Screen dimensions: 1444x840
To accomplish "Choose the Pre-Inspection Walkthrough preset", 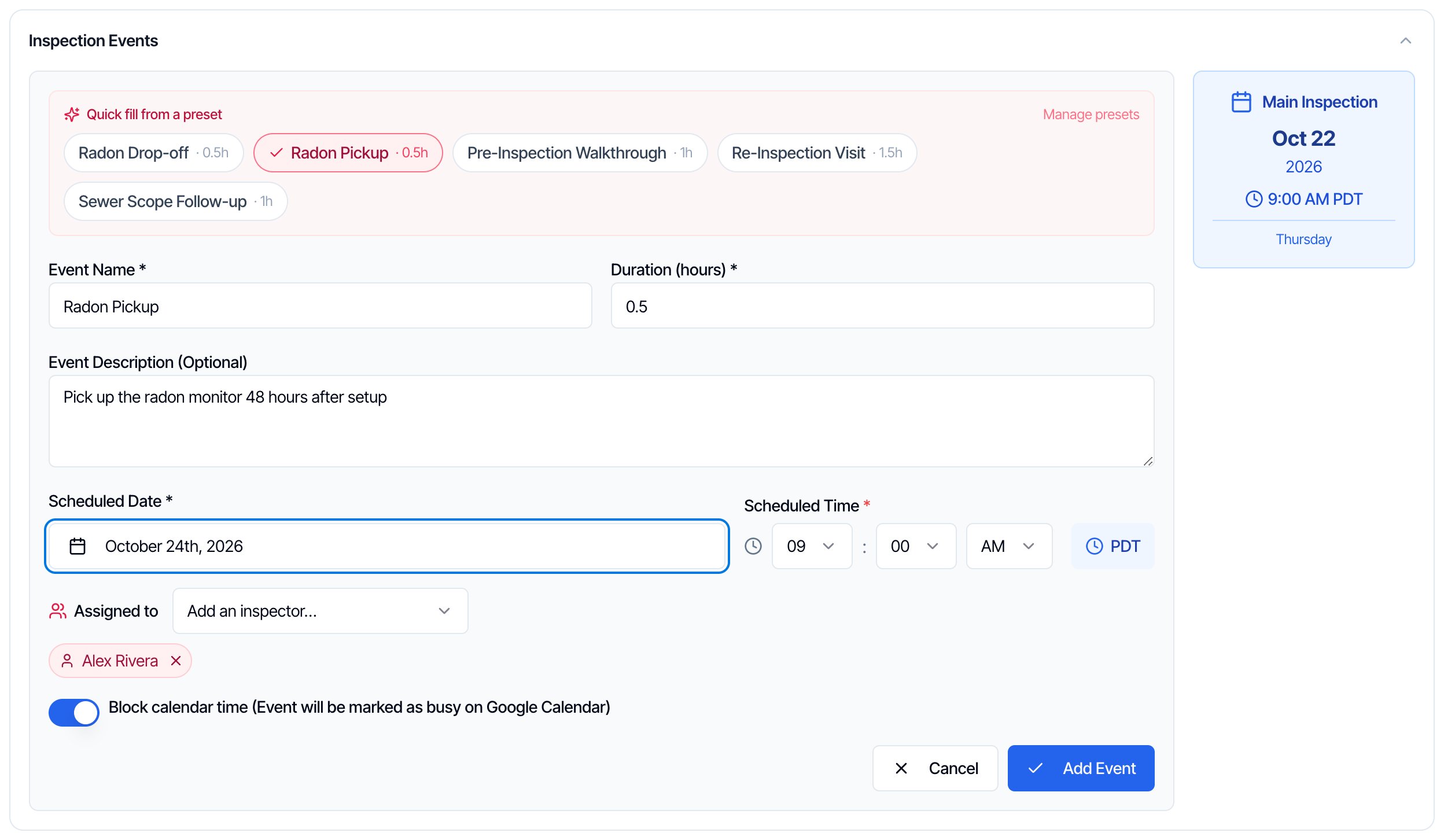I will tap(580, 153).
